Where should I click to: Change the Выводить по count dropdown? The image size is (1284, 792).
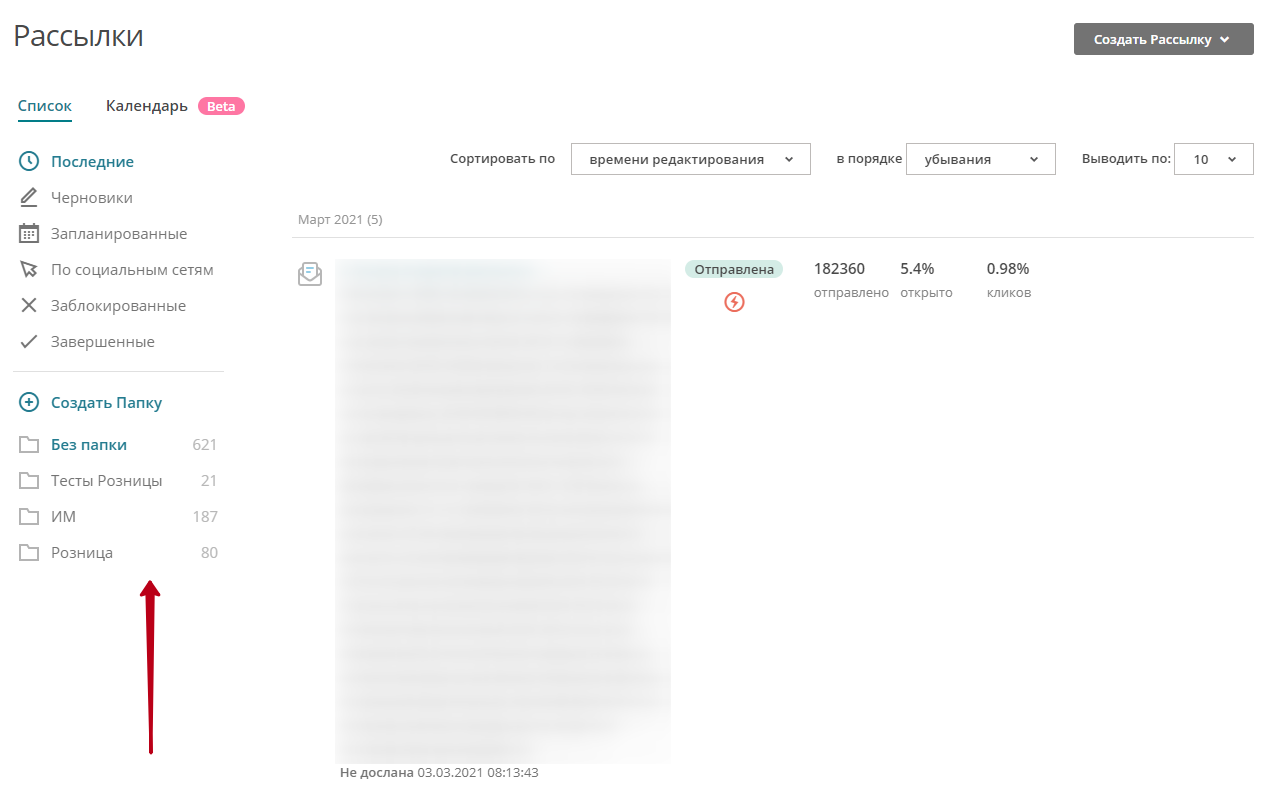click(1213, 159)
